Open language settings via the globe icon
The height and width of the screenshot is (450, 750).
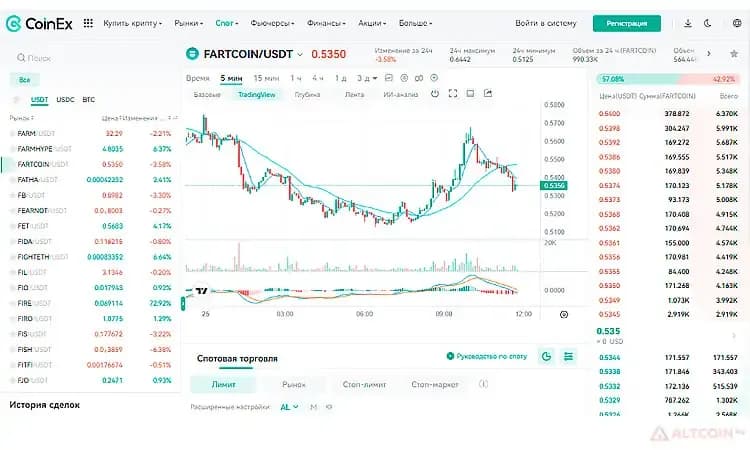coord(737,23)
